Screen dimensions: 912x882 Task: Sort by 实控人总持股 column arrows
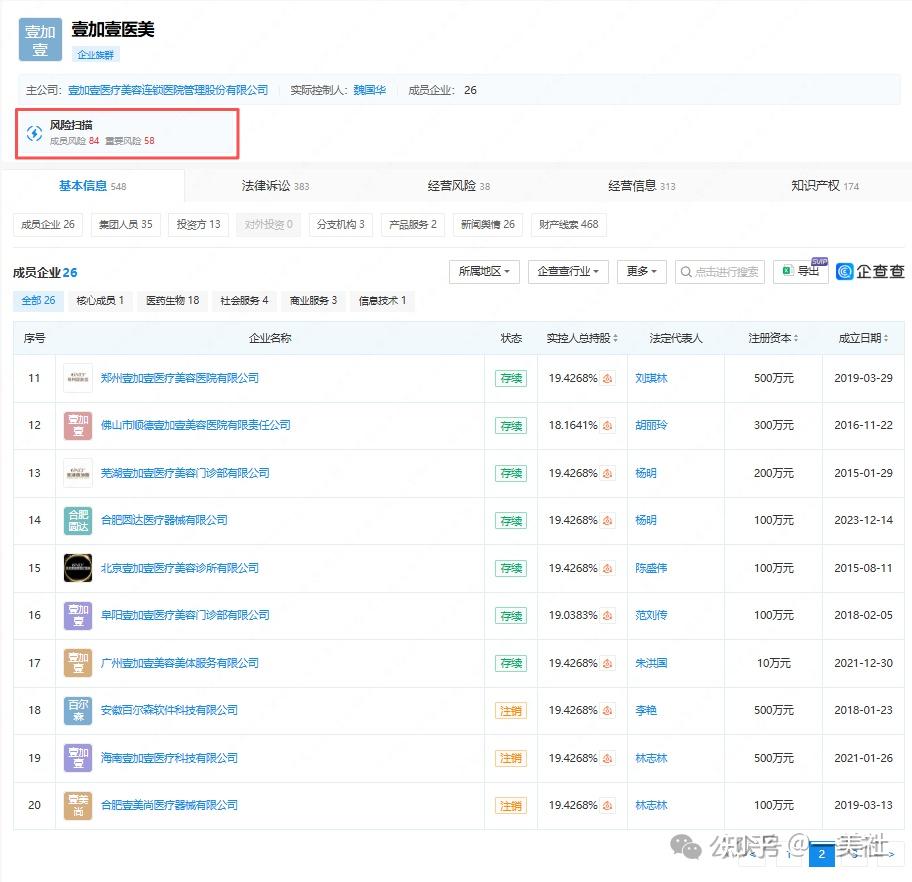[x=615, y=338]
